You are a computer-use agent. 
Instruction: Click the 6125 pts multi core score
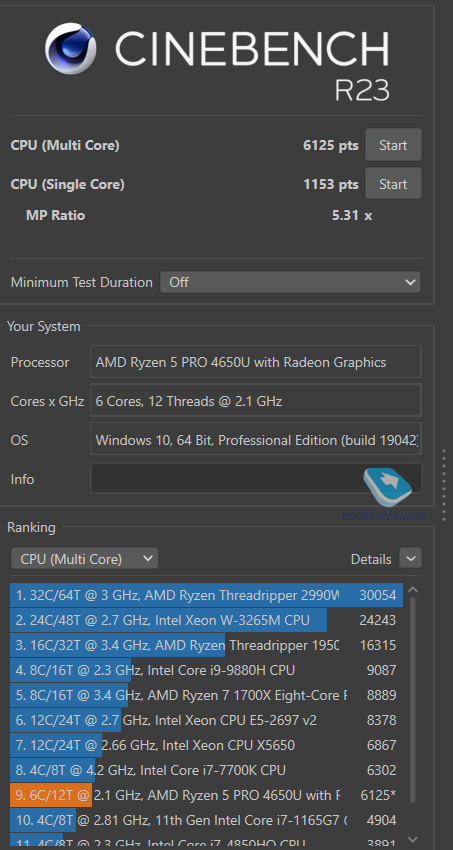pyautogui.click(x=331, y=145)
